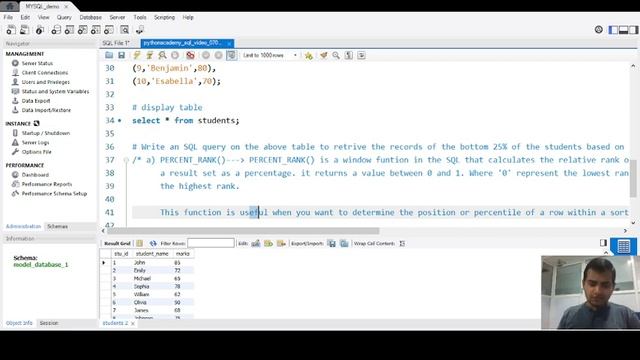The image size is (640, 360).
Task: Import records from external file
Action: pyautogui.click(x=344, y=243)
